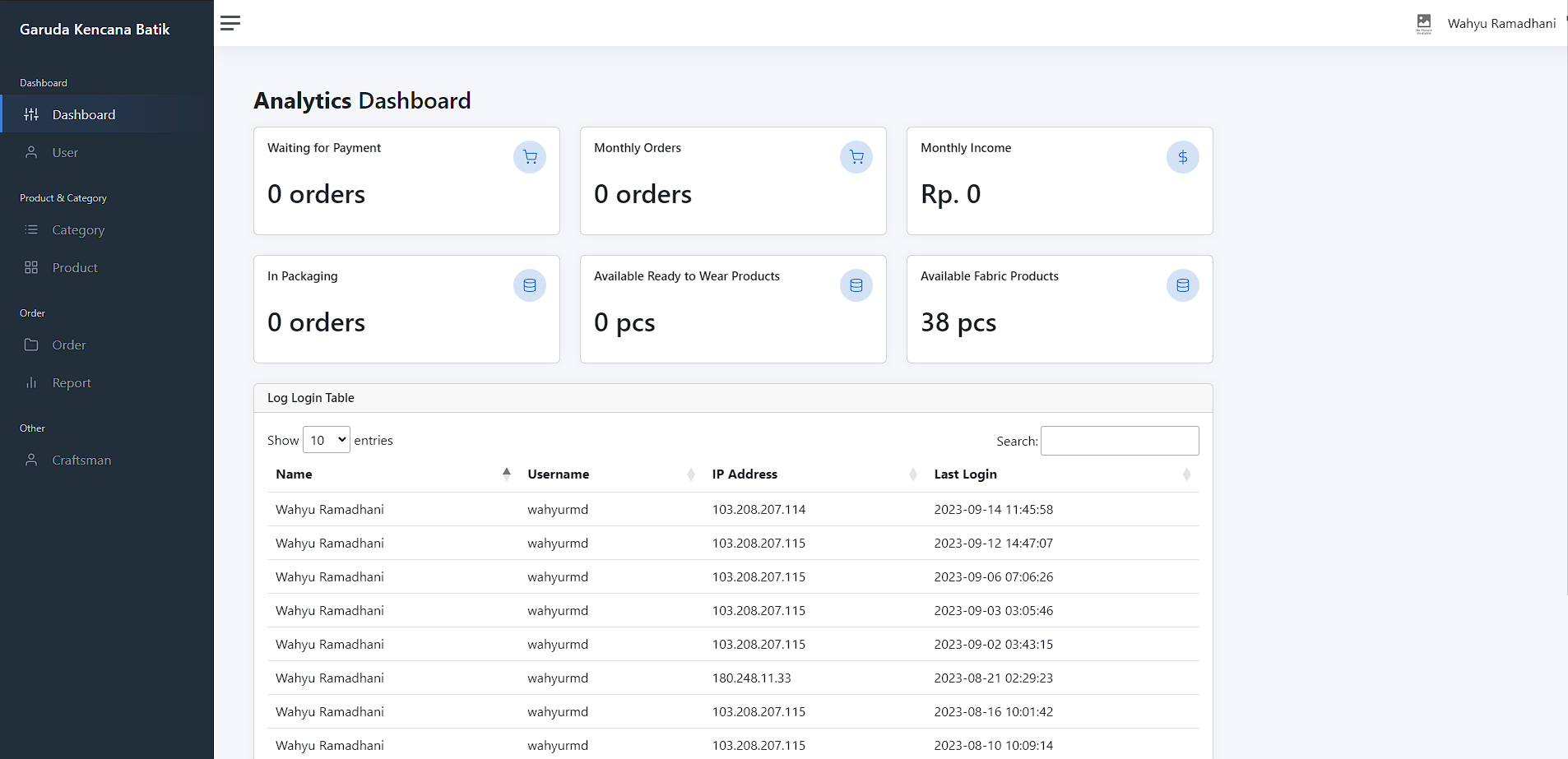Click the Waiting for Payment cart icon

529,157
